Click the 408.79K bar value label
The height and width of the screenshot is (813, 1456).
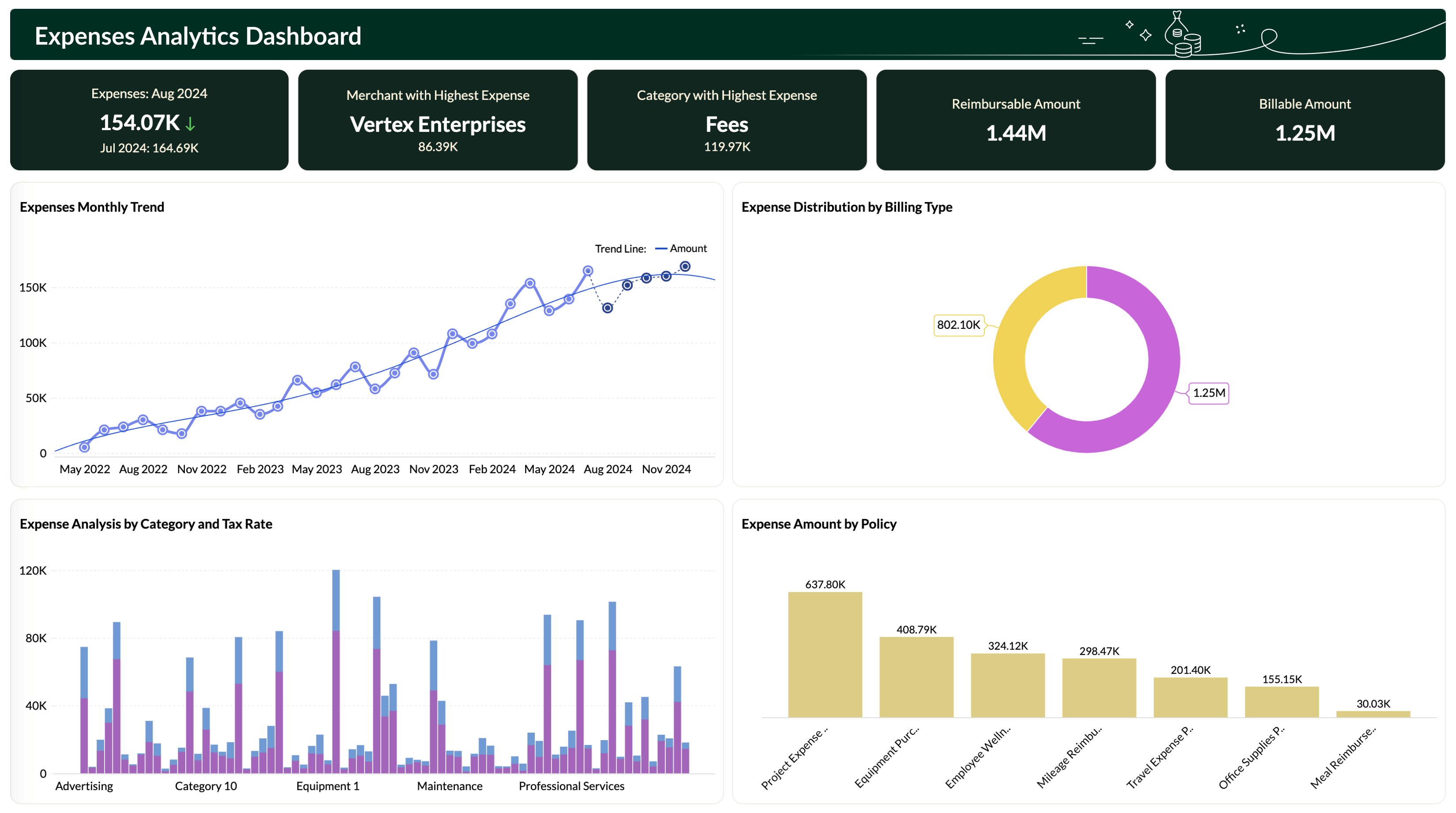916,629
